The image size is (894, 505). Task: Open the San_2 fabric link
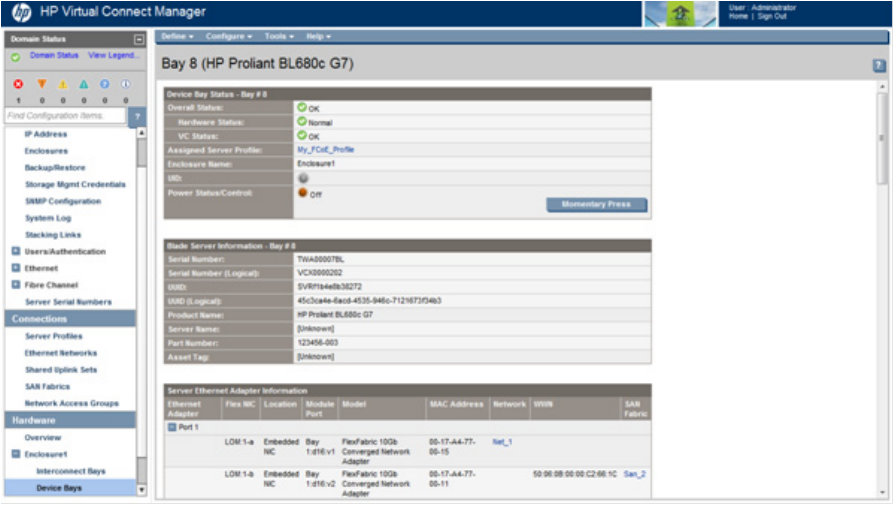pyautogui.click(x=635, y=474)
